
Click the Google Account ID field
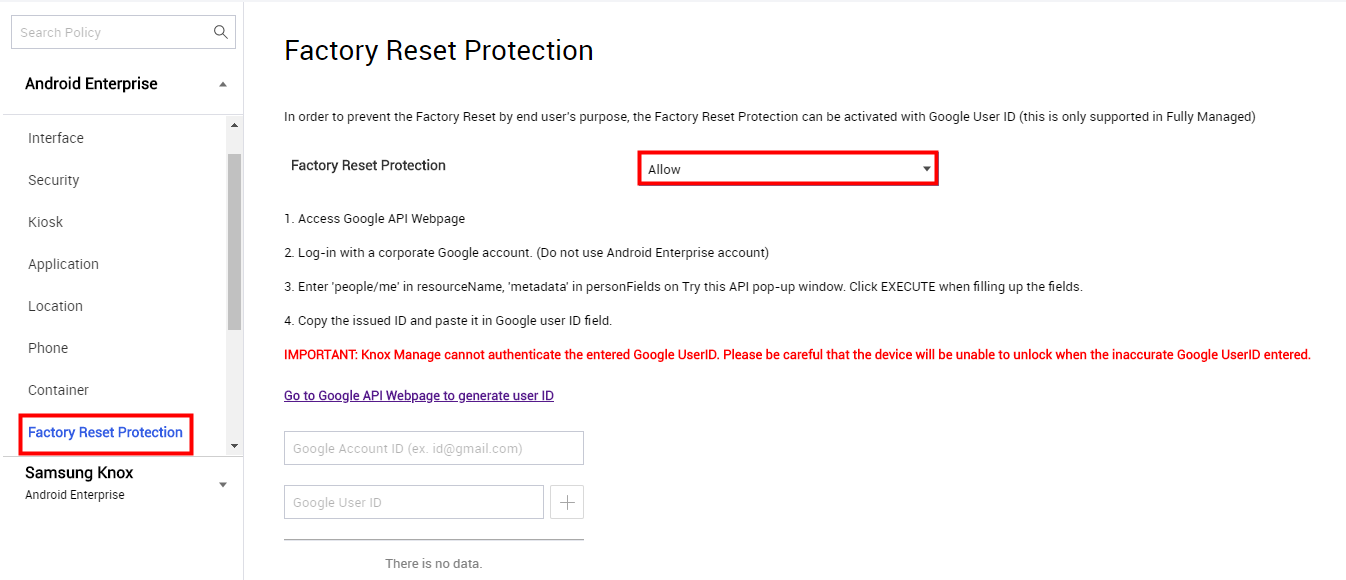click(434, 448)
